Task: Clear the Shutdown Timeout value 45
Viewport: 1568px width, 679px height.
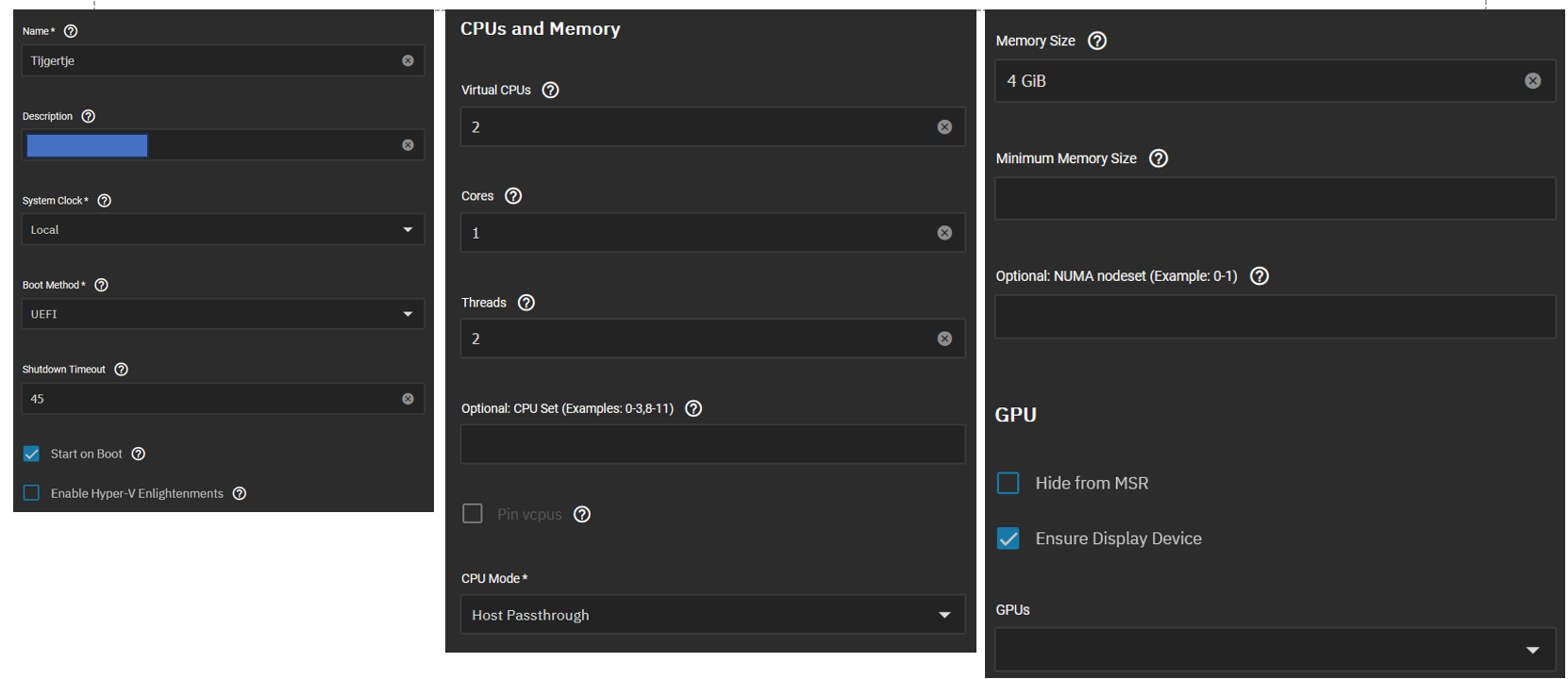Action: coord(408,399)
